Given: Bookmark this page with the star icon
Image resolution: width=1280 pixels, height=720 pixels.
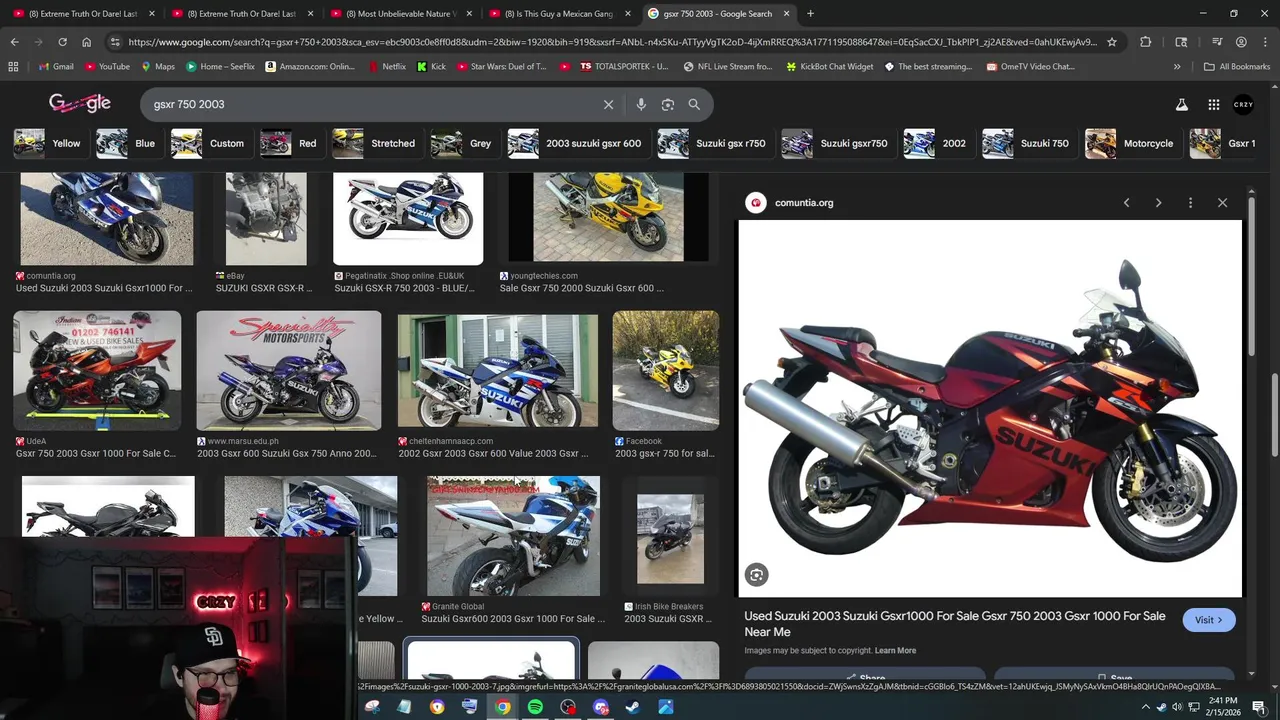Looking at the screenshot, I should click(x=1111, y=42).
